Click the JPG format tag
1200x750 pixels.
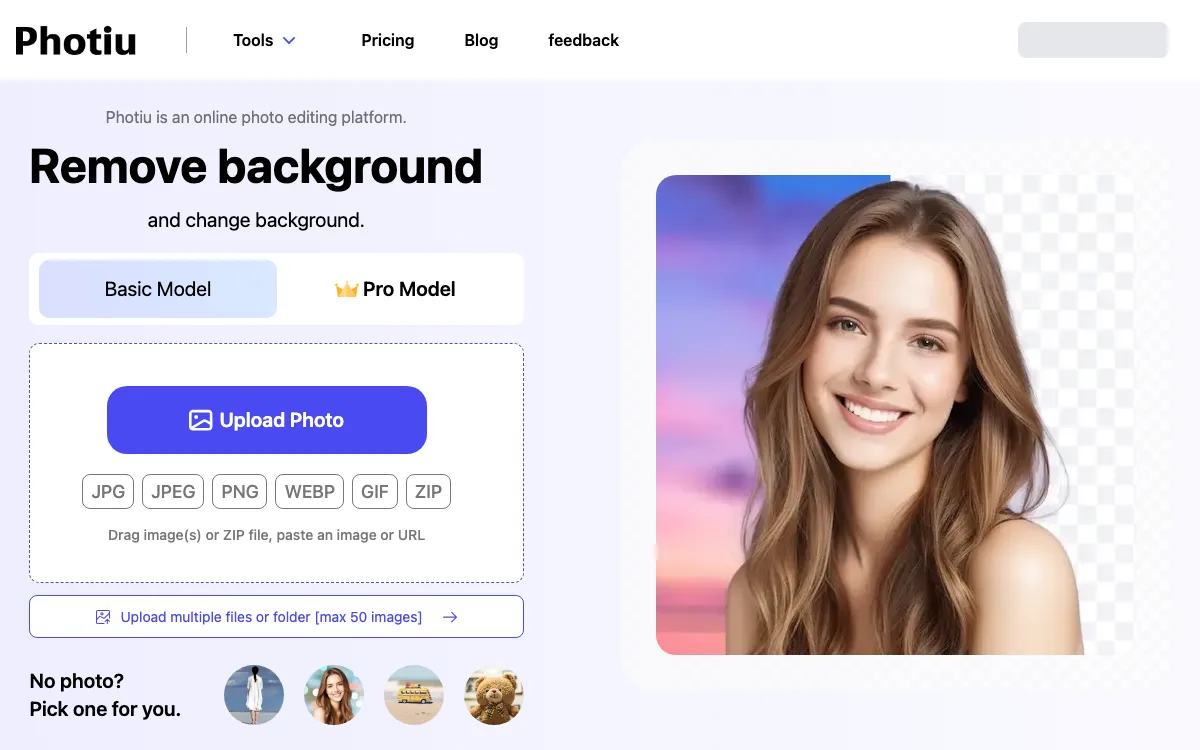point(108,492)
